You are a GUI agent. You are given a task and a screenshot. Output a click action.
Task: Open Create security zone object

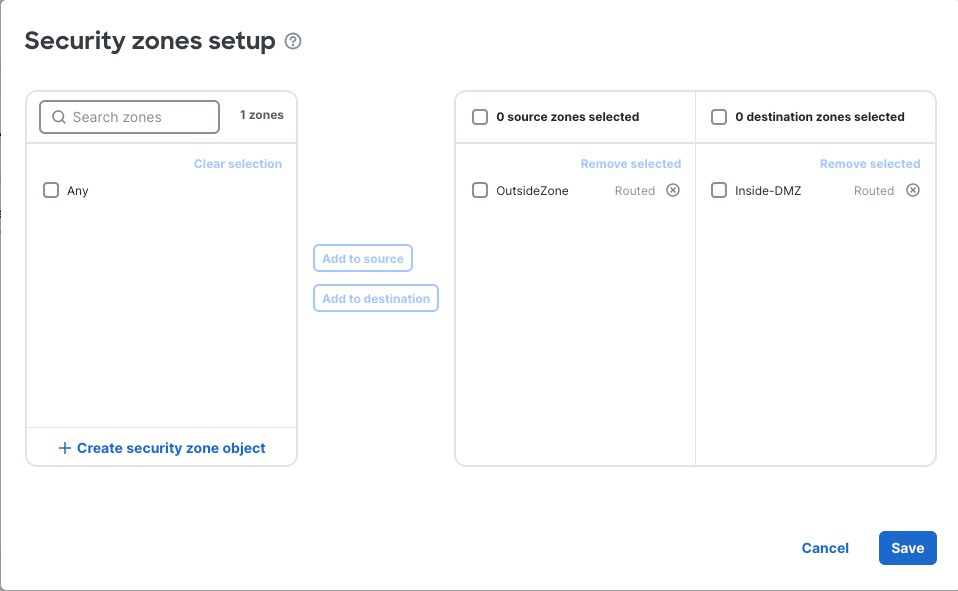tap(161, 448)
